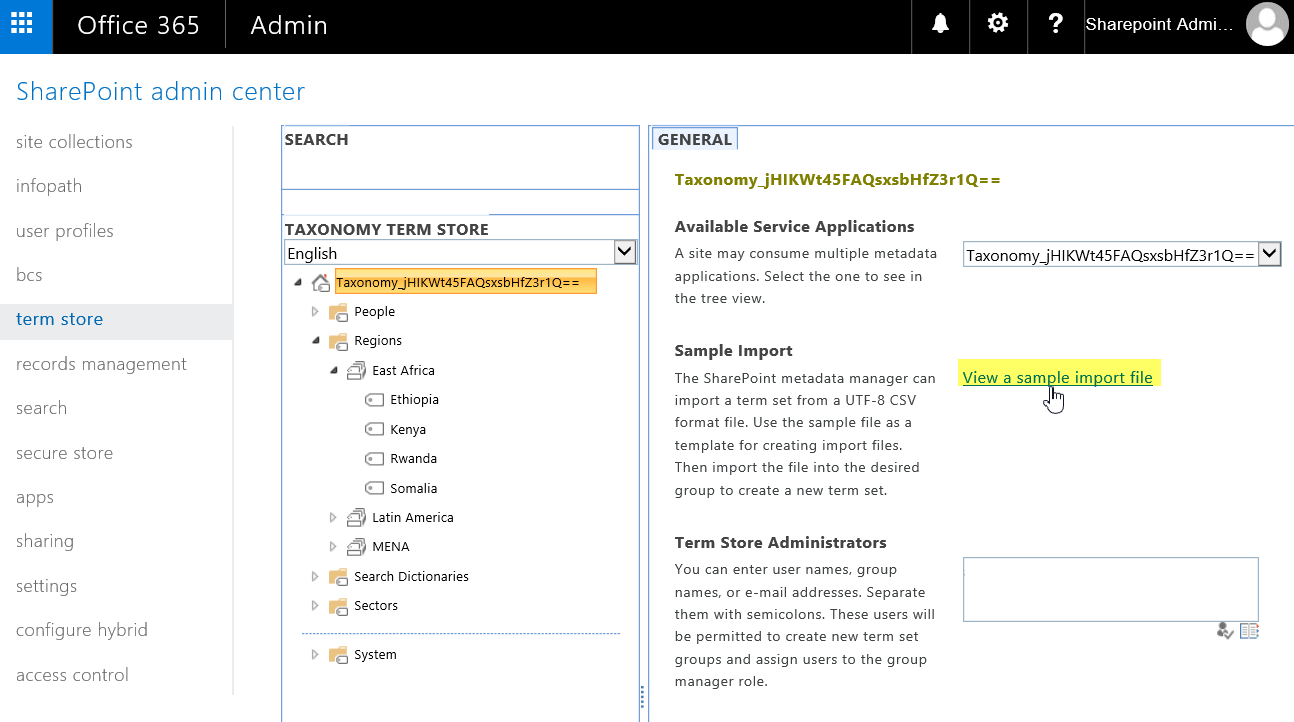Select the Rwanda term

[413, 459]
